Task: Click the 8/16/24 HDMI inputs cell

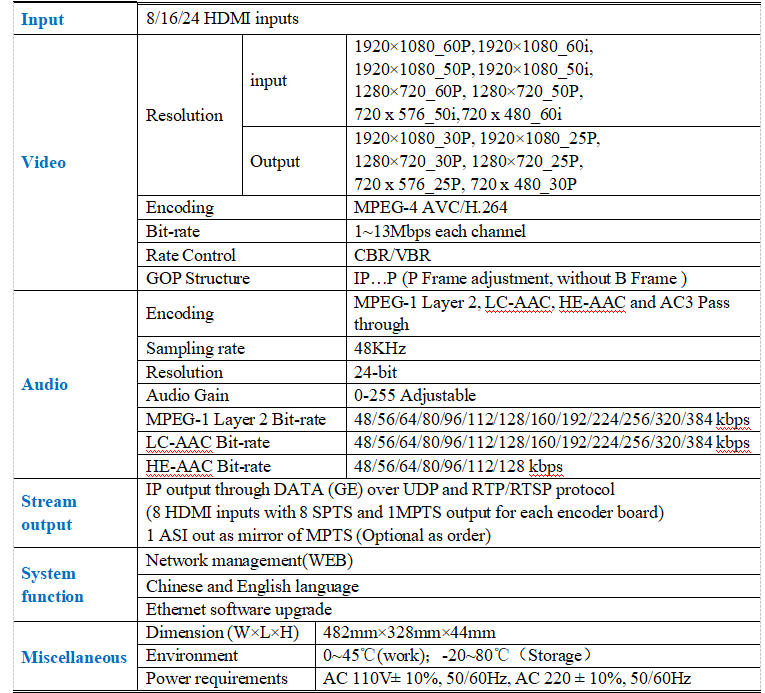Action: (222, 19)
